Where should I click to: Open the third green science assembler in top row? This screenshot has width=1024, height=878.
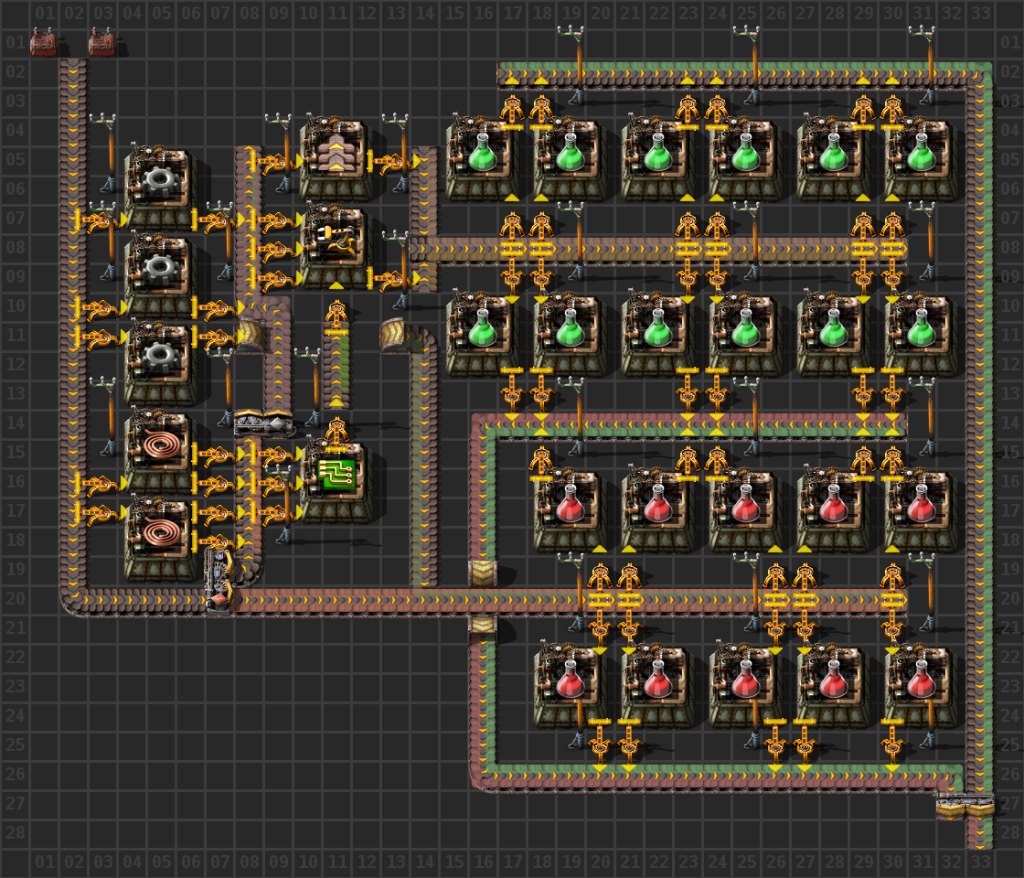coord(658,160)
